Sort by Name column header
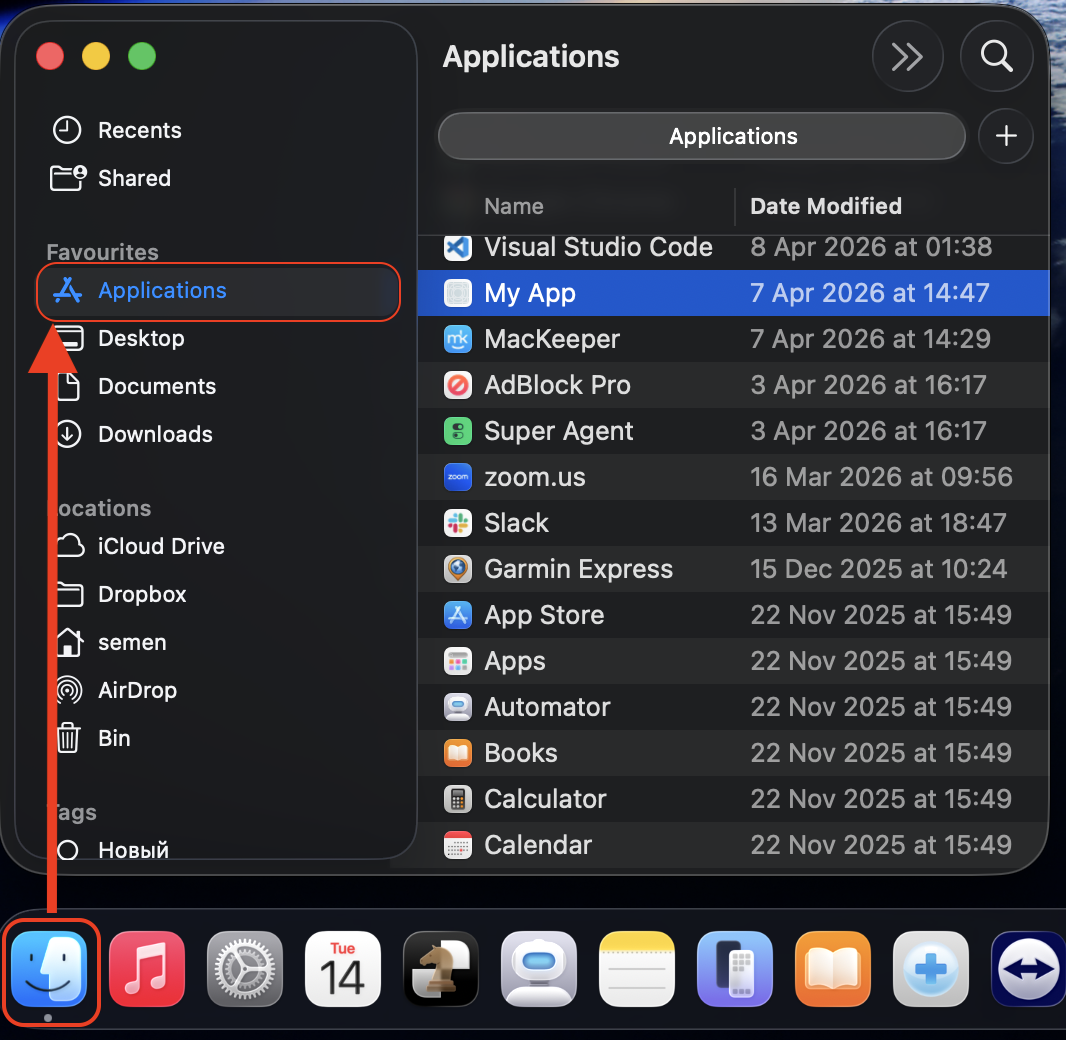The image size is (1066, 1040). click(514, 206)
